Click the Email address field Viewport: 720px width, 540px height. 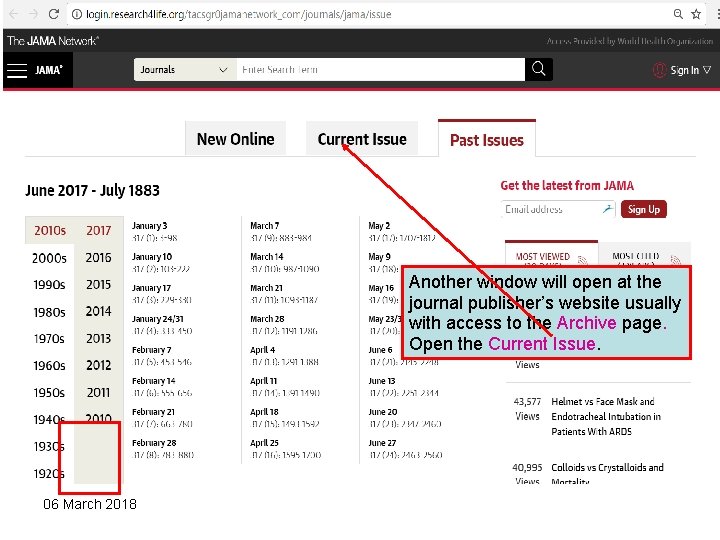(558, 209)
